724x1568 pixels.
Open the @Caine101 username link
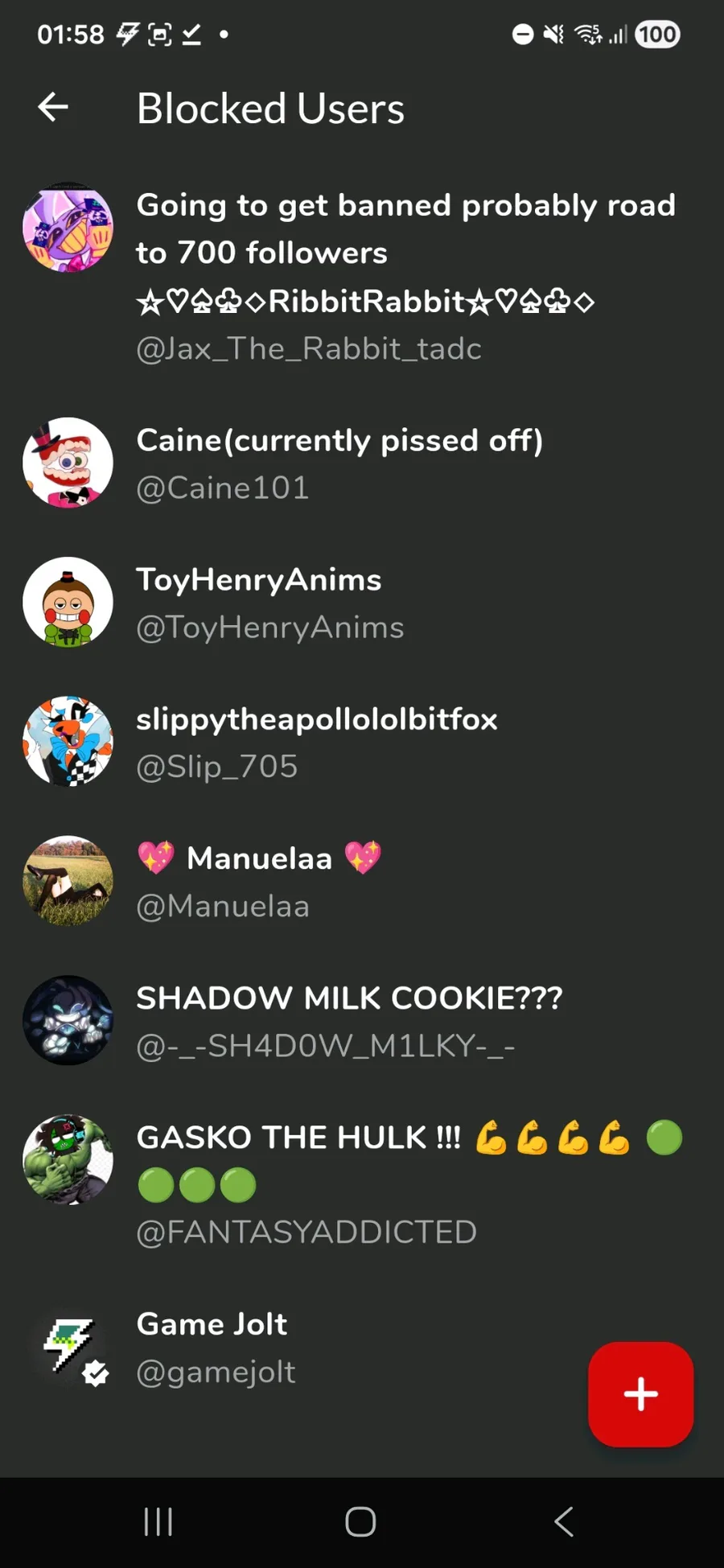click(x=223, y=488)
